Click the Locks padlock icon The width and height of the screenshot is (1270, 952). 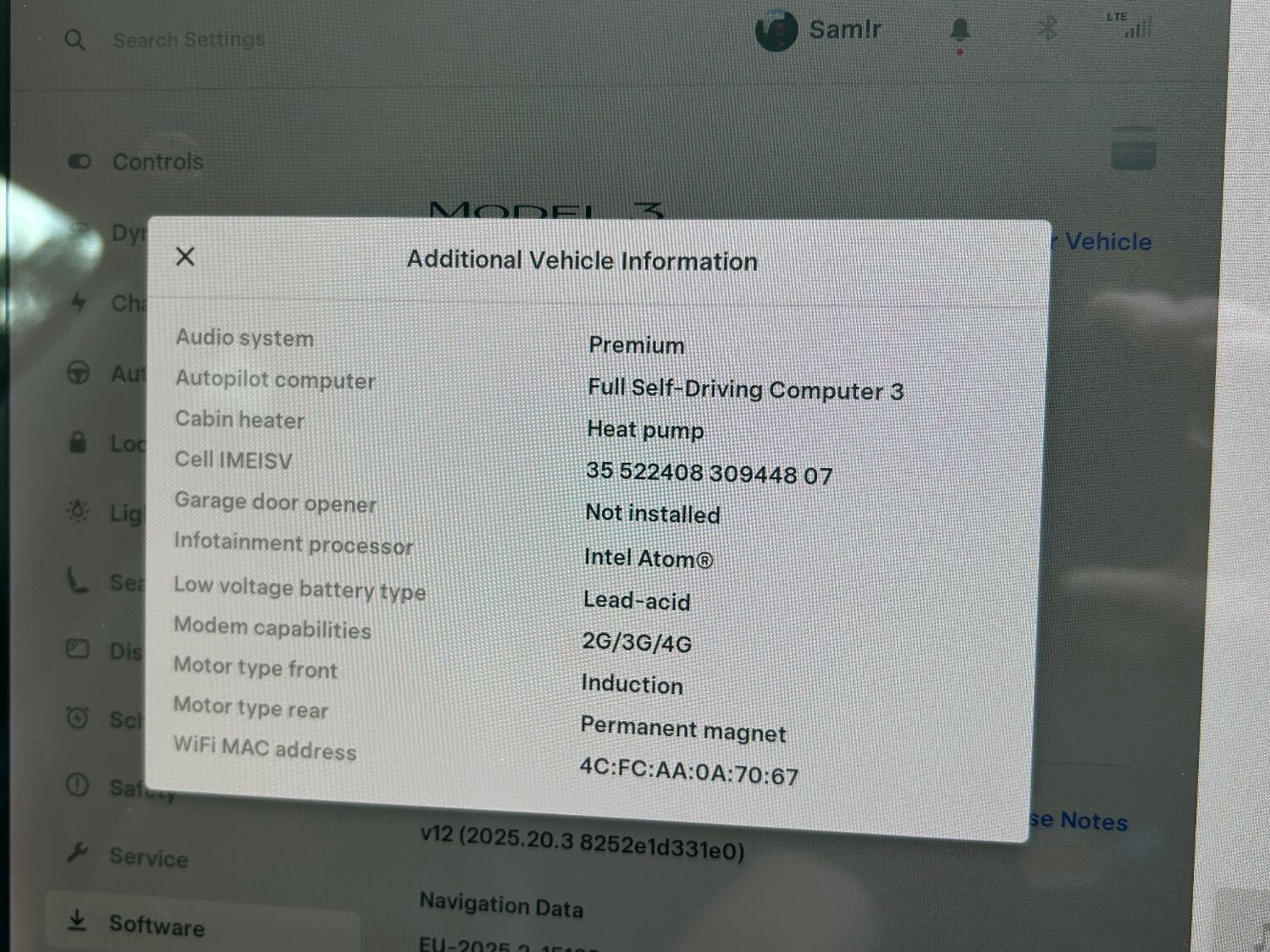pos(77,442)
